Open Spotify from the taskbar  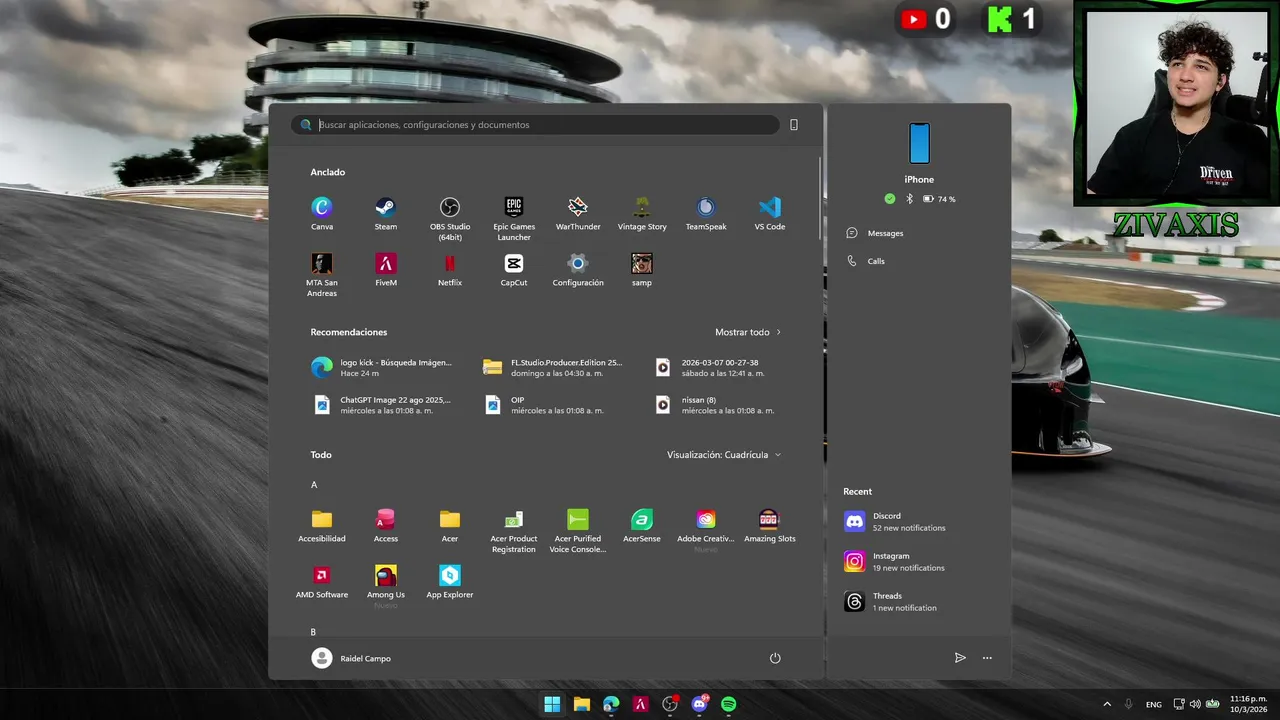[x=729, y=704]
